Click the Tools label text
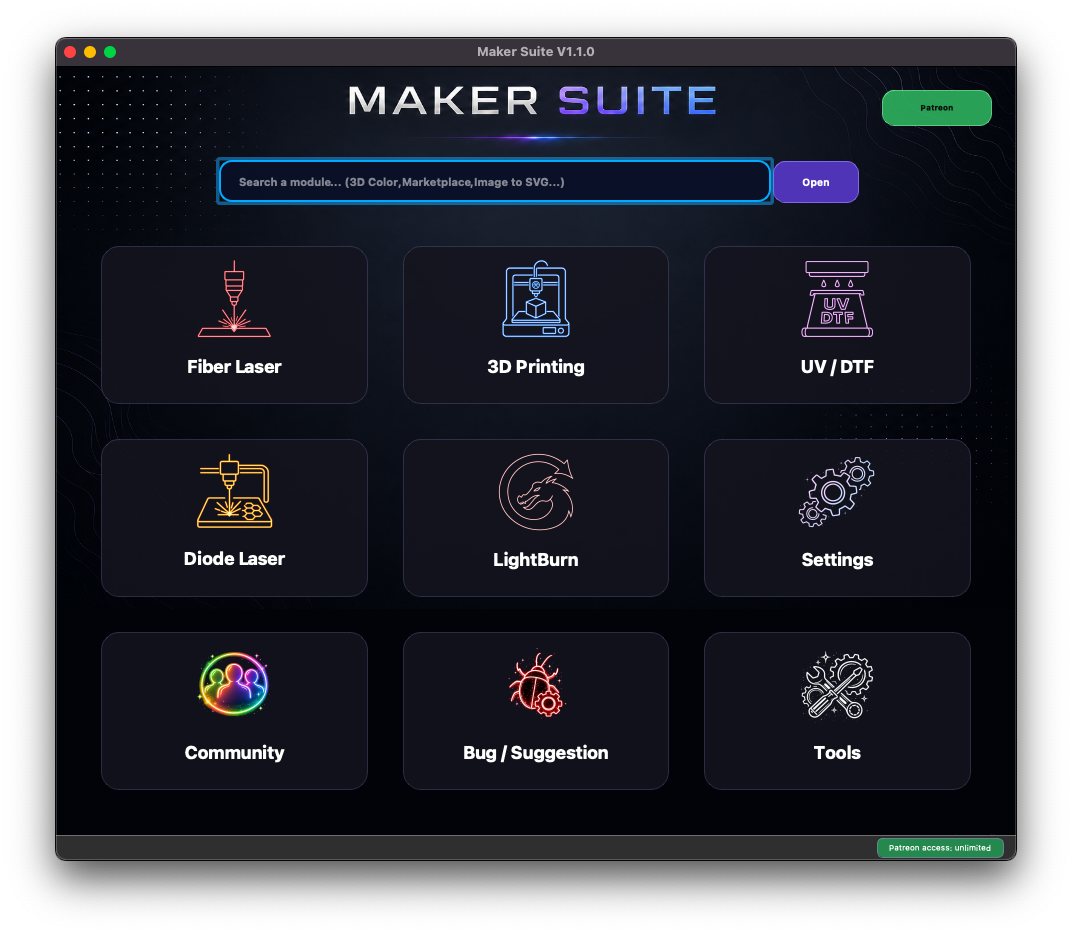This screenshot has height=934, width=1072. pos(837,752)
